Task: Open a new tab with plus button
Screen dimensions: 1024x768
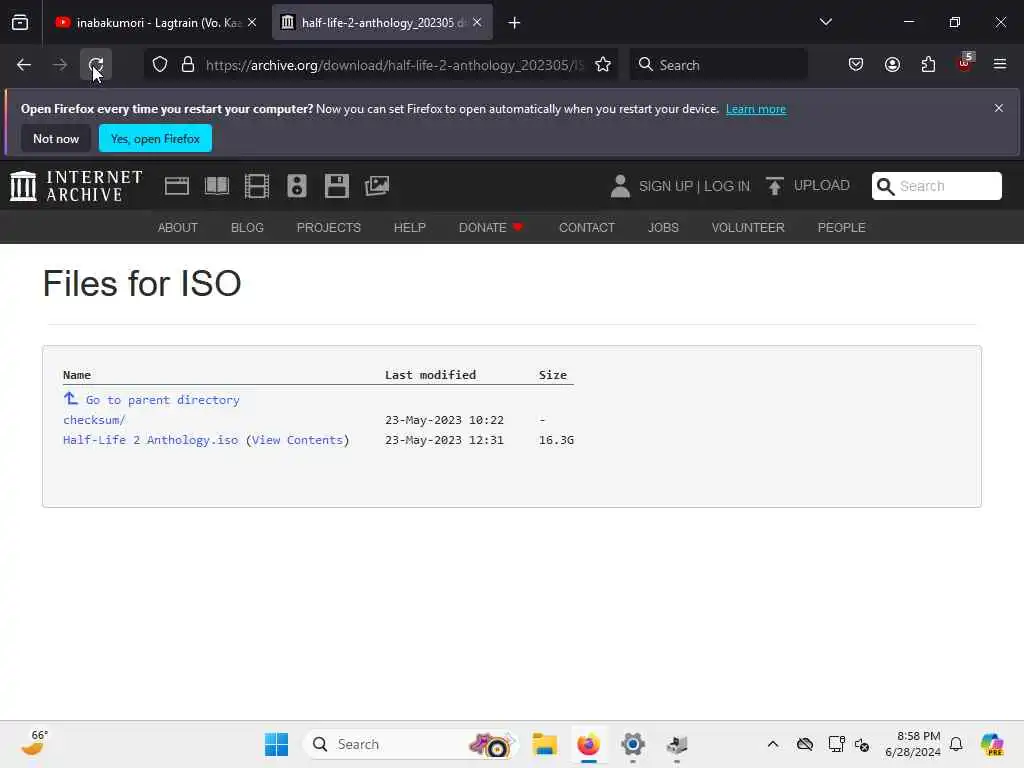Action: coord(514,23)
